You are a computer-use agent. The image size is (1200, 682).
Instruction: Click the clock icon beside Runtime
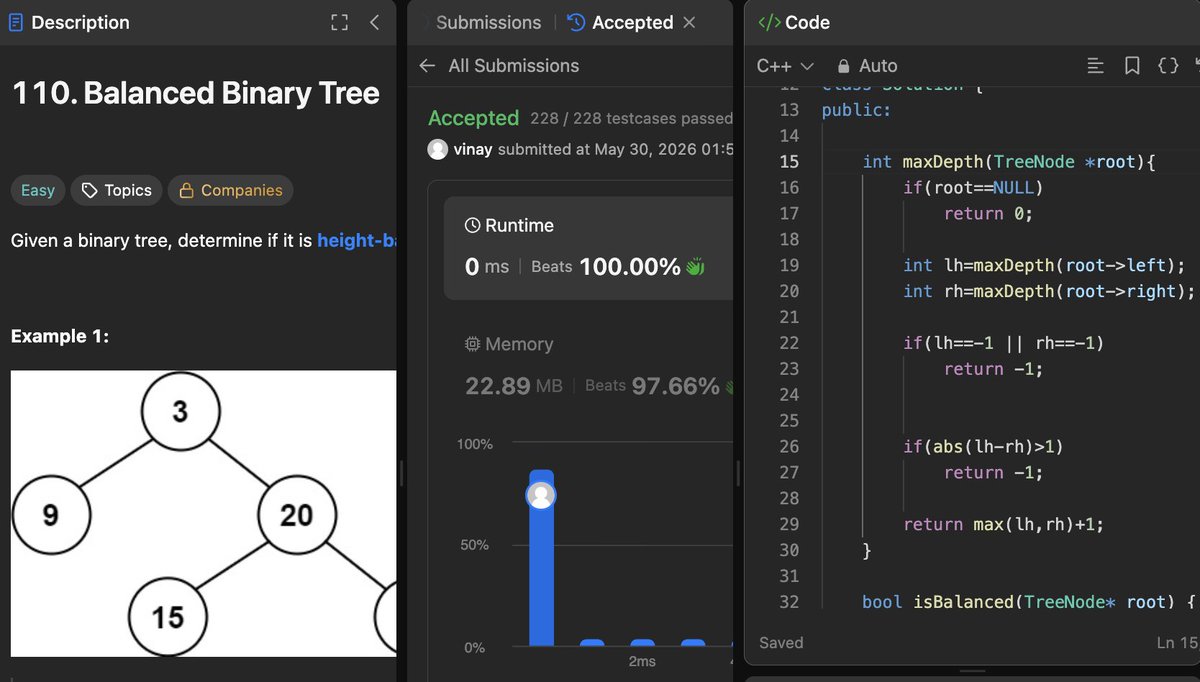point(473,226)
